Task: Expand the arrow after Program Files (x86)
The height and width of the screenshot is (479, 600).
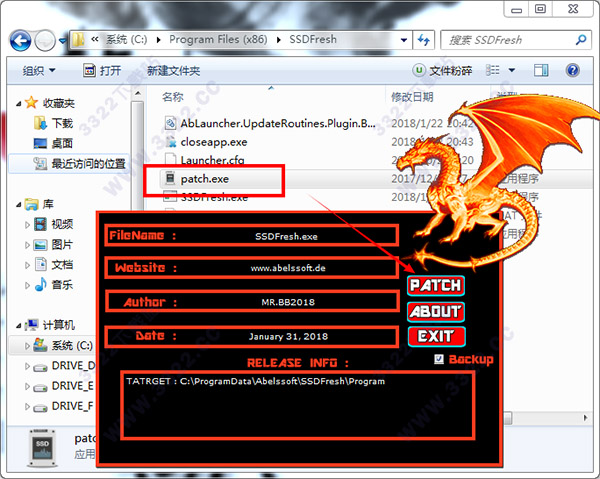Action: coord(278,40)
